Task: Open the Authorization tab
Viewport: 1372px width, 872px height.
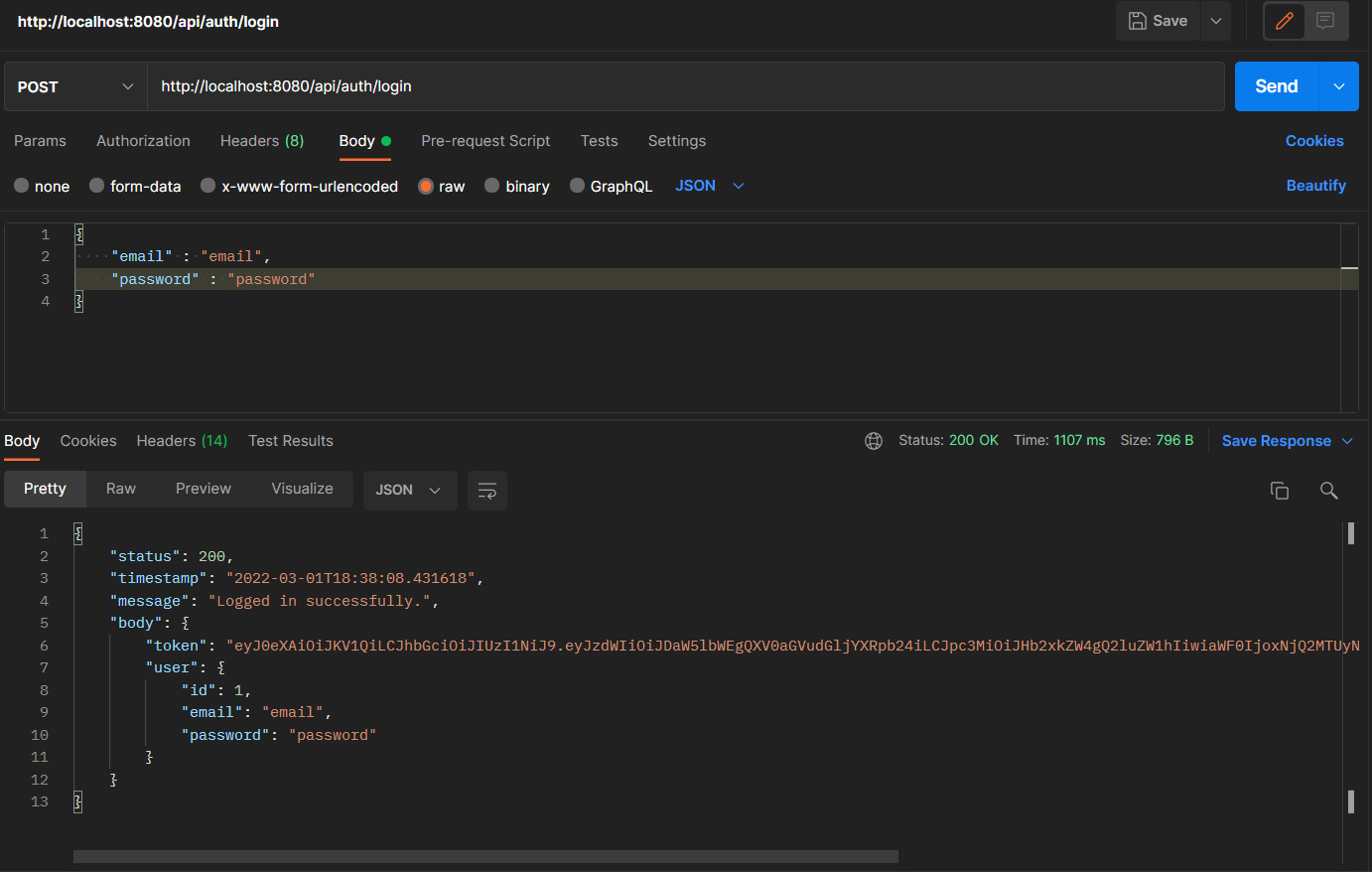Action: (x=143, y=141)
